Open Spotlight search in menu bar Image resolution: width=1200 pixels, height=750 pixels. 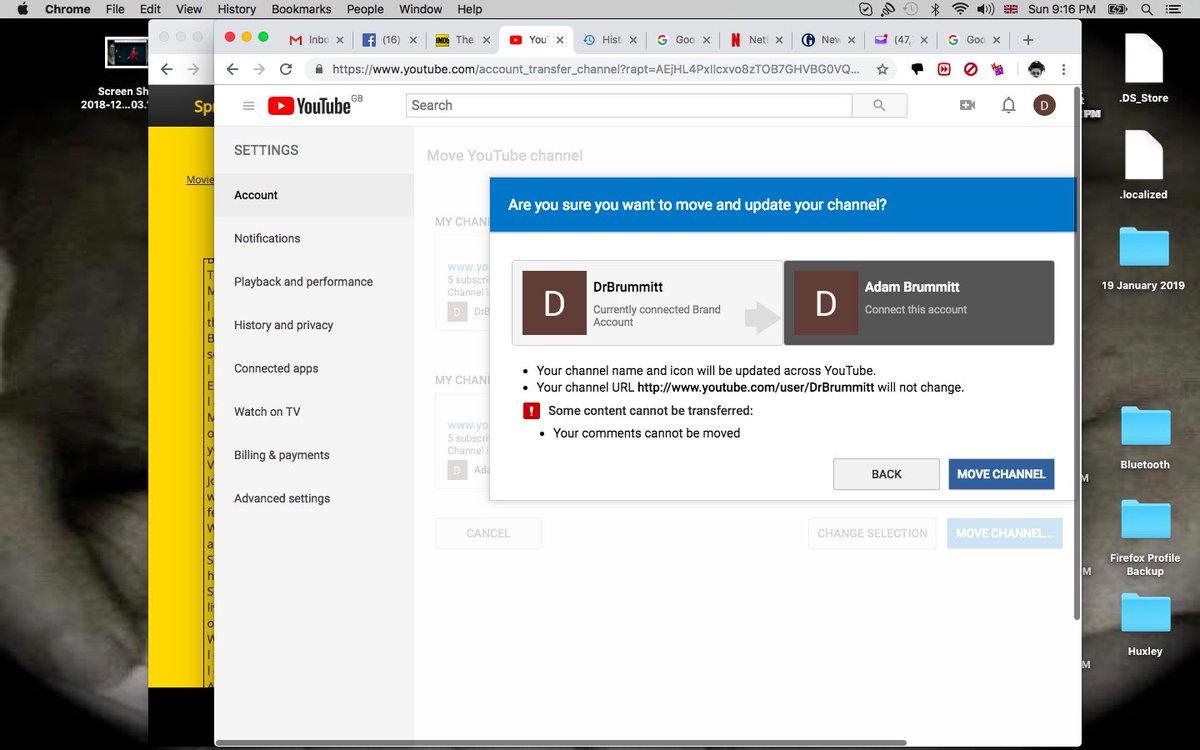point(1147,9)
